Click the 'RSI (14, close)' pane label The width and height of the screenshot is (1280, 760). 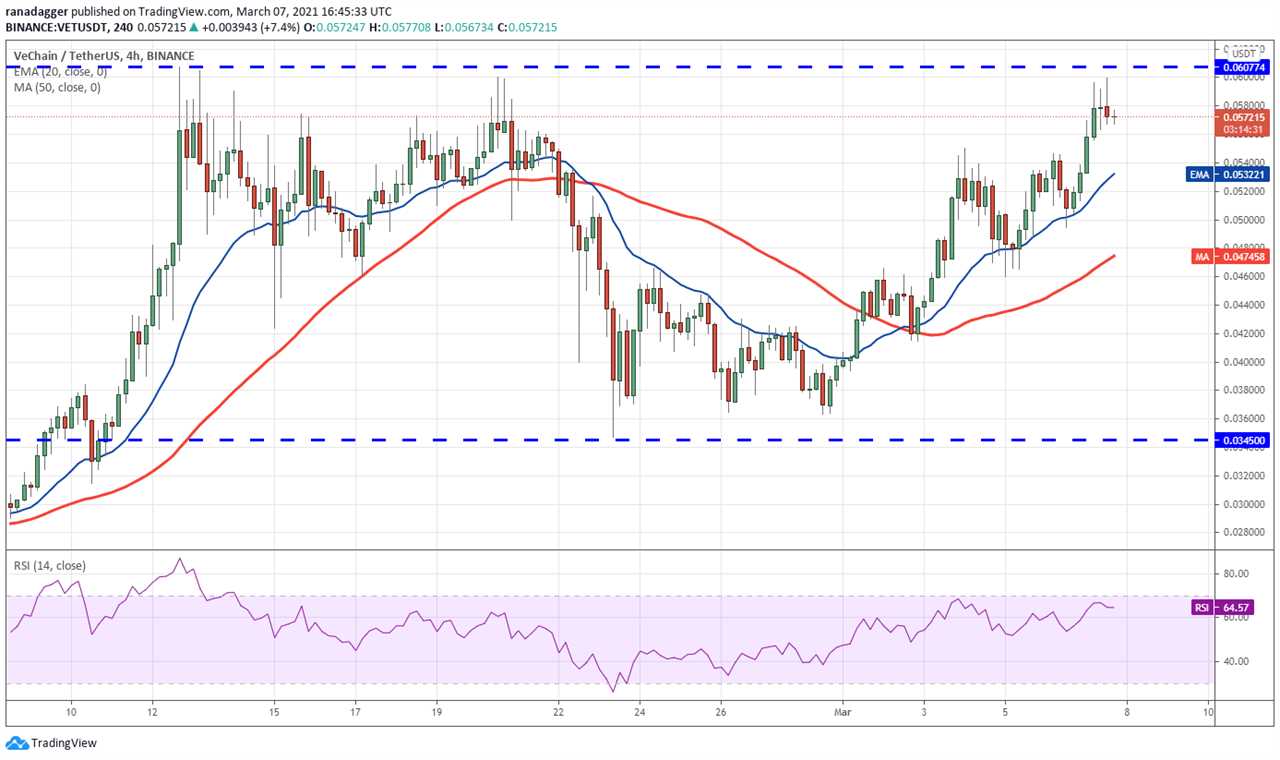(49, 566)
